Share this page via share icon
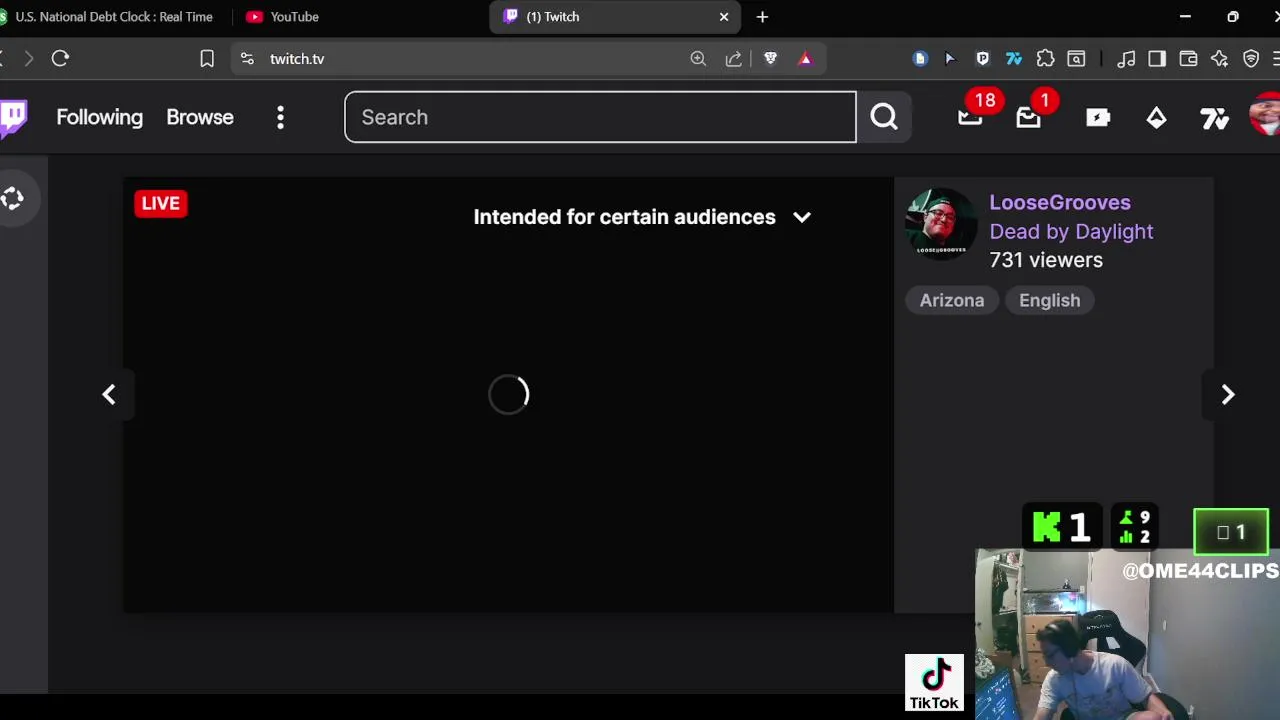Viewport: 1280px width, 720px height. (734, 59)
